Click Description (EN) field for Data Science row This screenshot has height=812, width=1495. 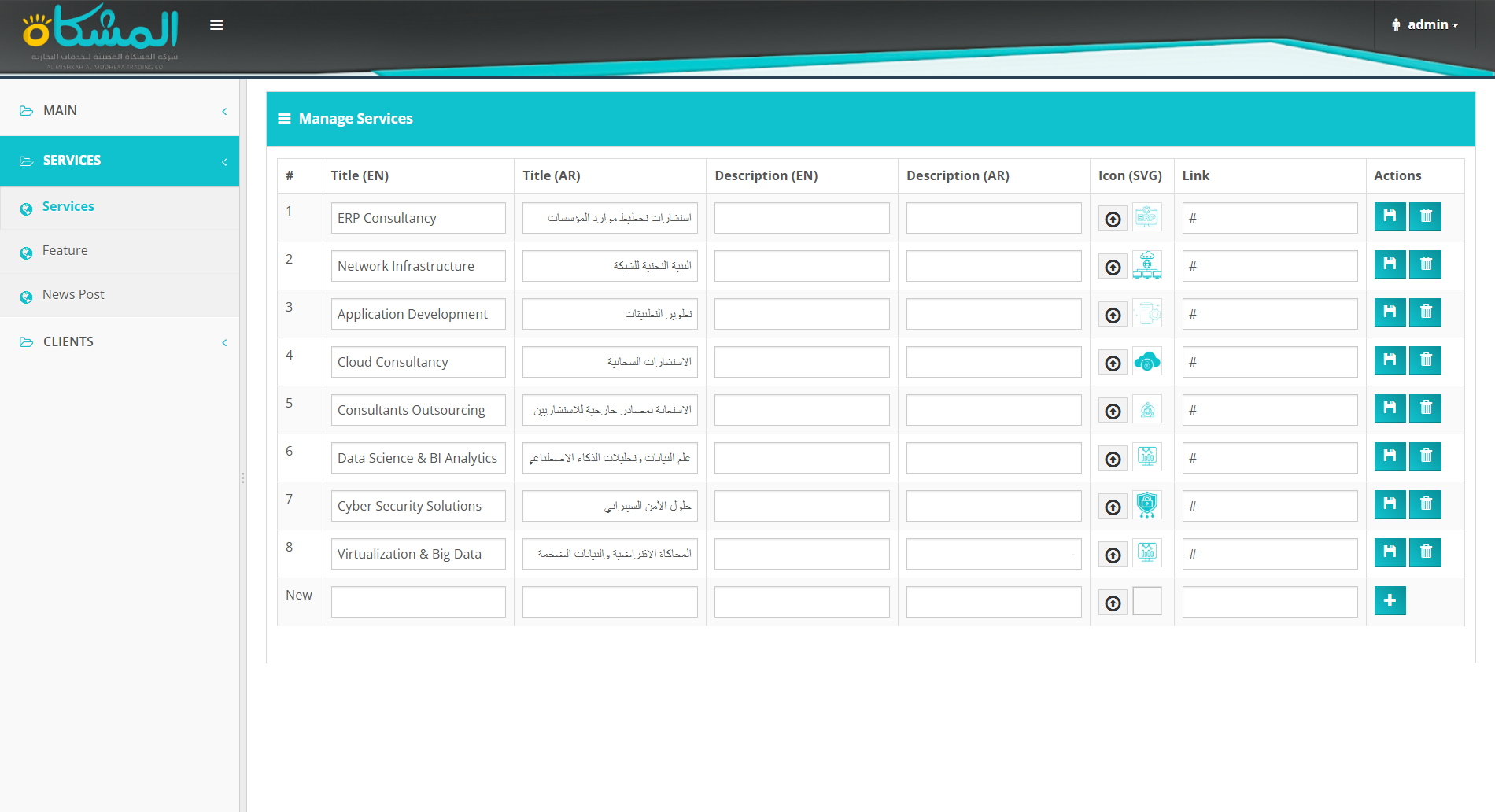tap(801, 458)
